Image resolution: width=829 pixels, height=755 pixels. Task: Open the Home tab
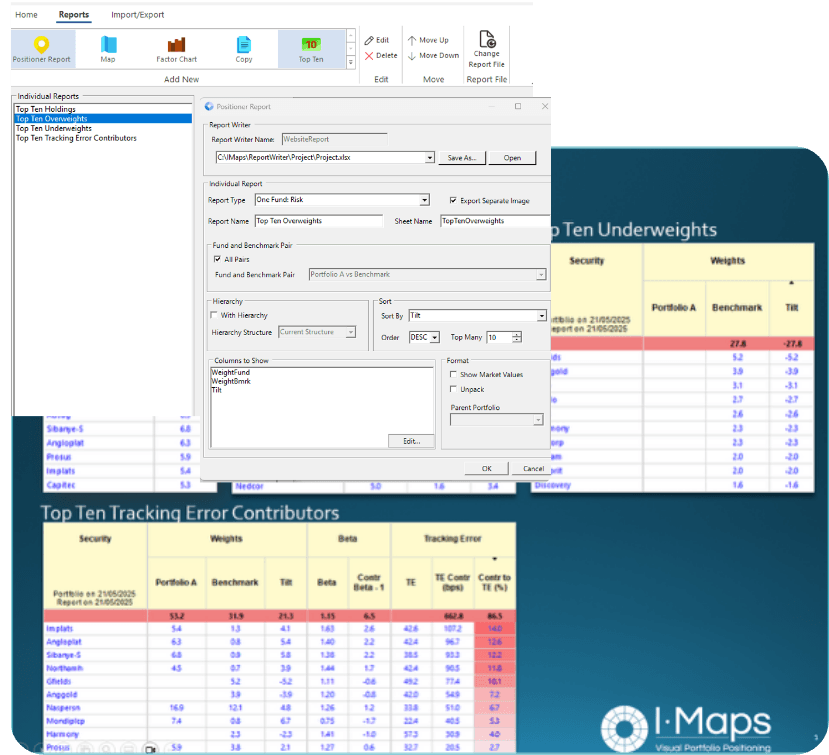point(26,15)
